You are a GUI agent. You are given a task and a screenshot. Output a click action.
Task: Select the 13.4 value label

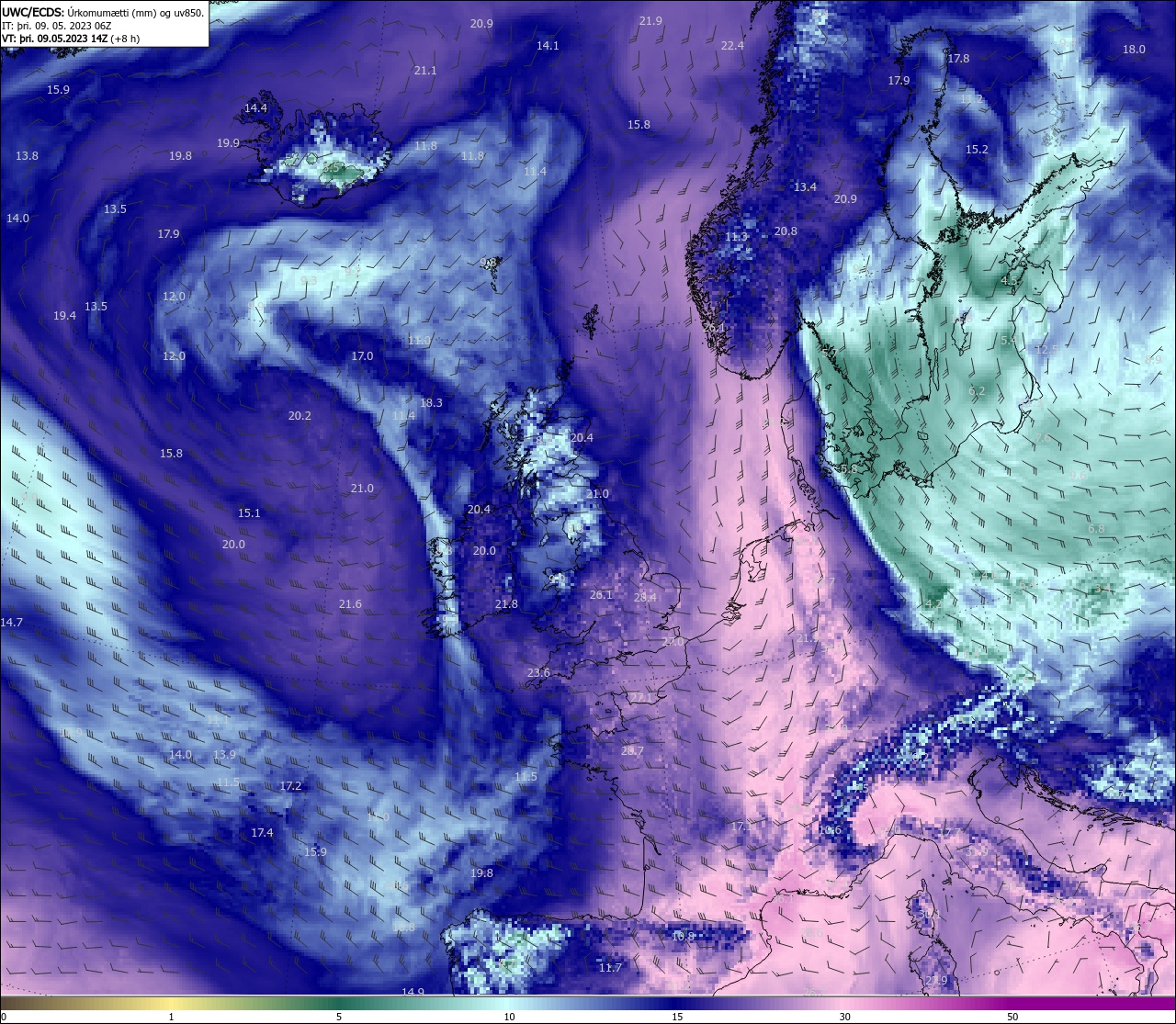pyautogui.click(x=805, y=186)
